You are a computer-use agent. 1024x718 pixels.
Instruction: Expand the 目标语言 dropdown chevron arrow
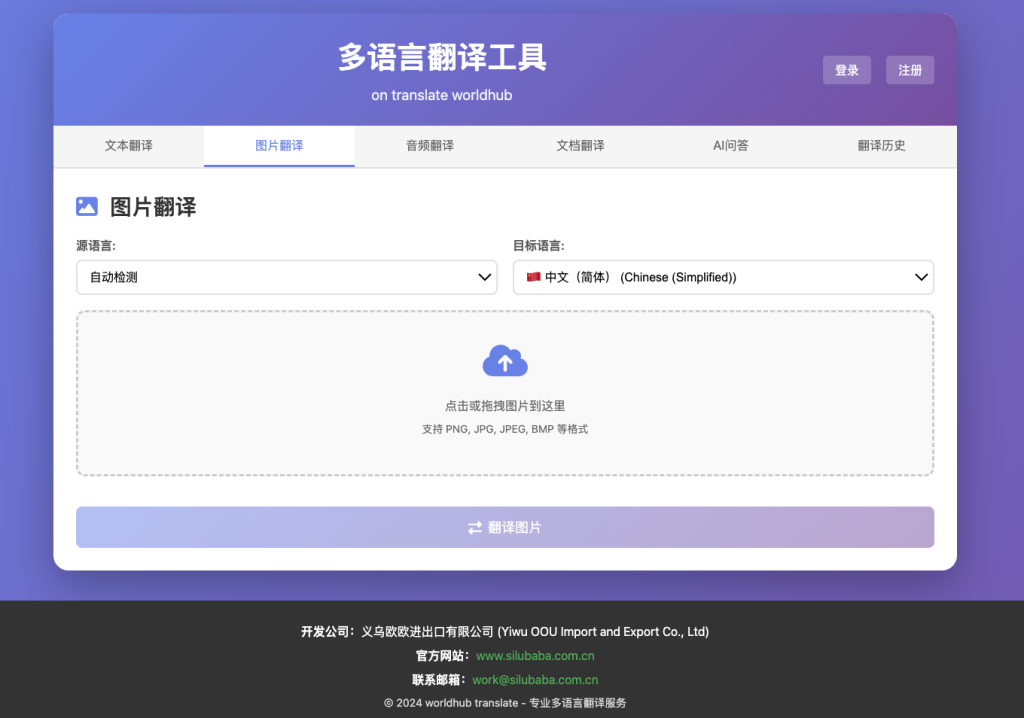(x=921, y=277)
